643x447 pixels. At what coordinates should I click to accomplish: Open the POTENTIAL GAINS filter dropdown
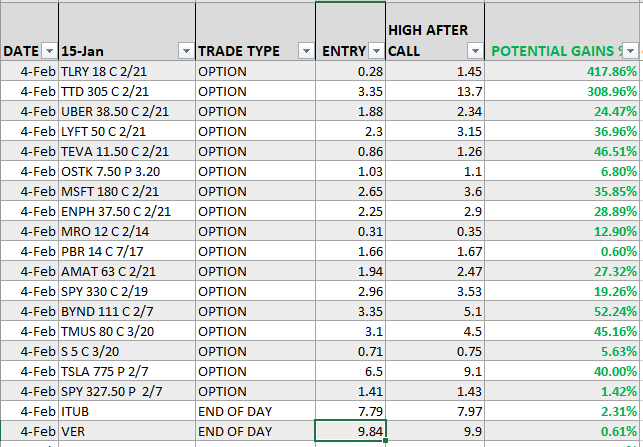[x=630, y=51]
